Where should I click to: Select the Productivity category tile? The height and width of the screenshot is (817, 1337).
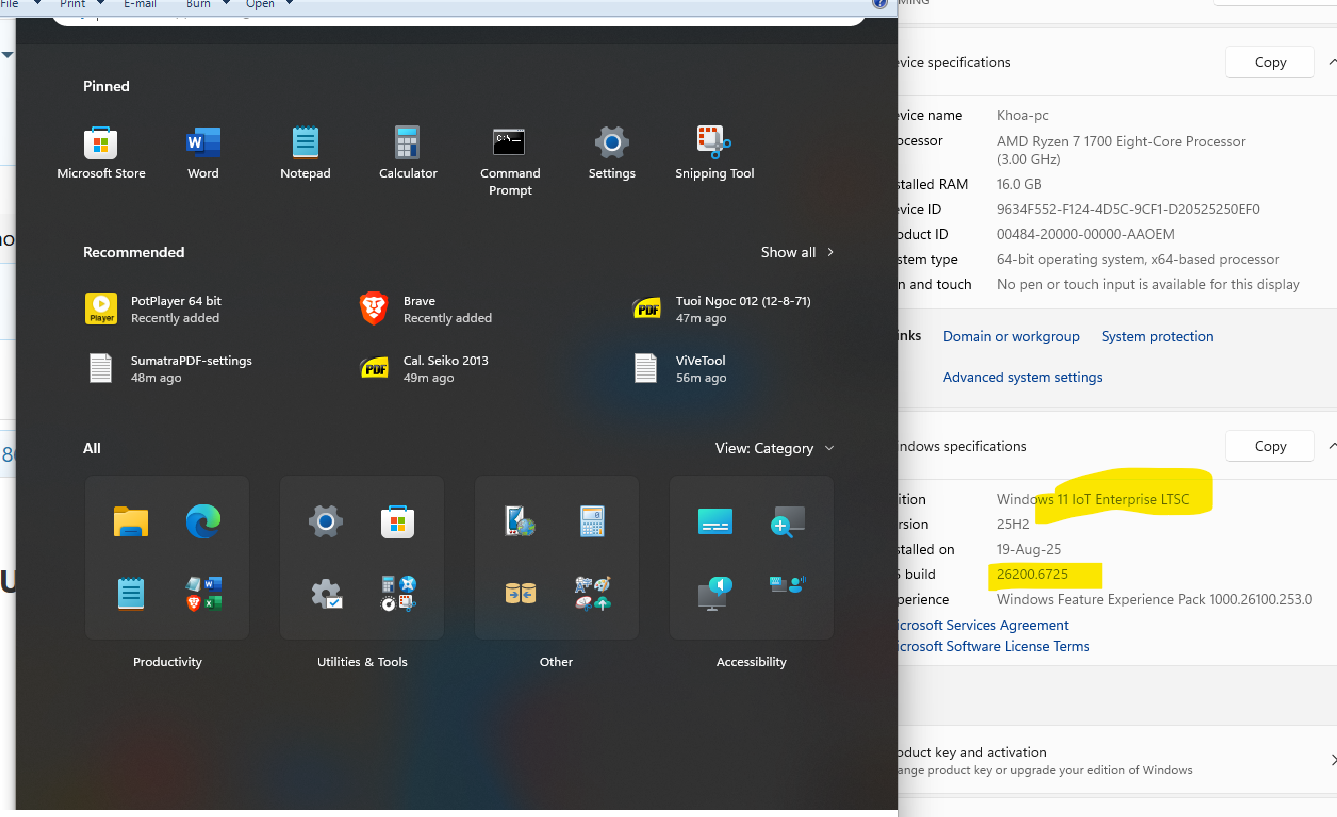click(x=167, y=557)
